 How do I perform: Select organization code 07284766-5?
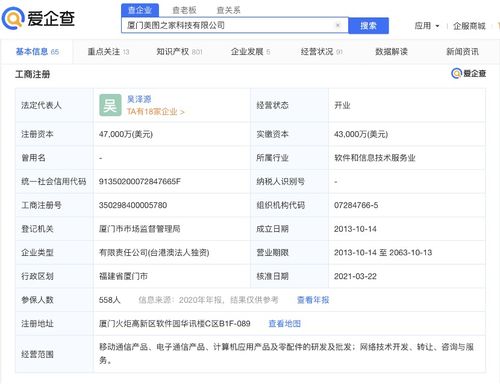coord(356,205)
